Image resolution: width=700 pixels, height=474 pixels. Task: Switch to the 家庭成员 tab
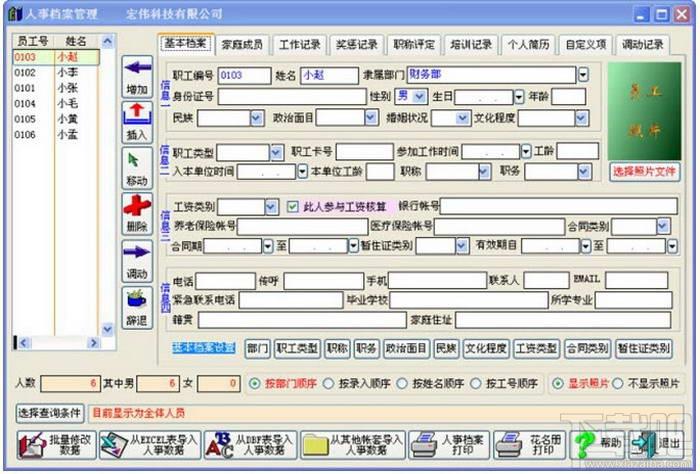[x=244, y=45]
